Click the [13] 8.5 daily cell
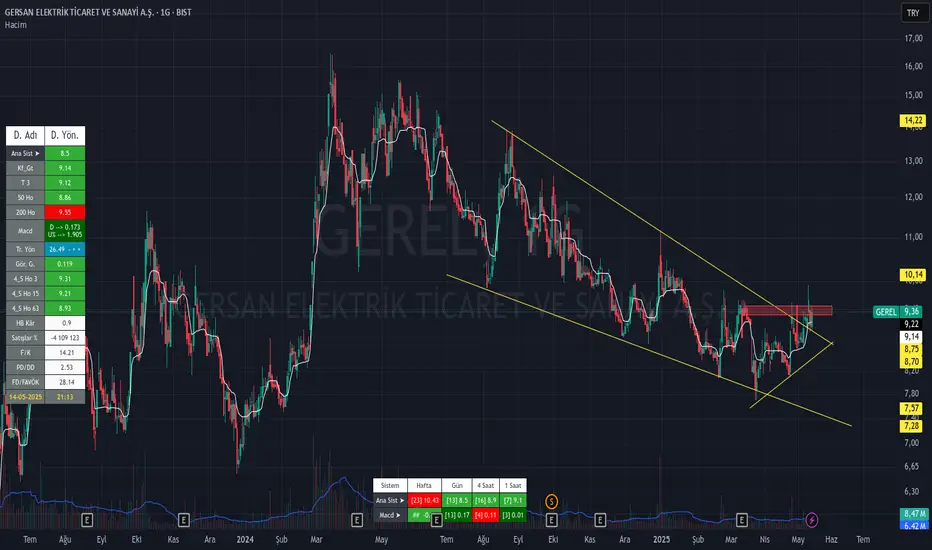 click(x=456, y=501)
